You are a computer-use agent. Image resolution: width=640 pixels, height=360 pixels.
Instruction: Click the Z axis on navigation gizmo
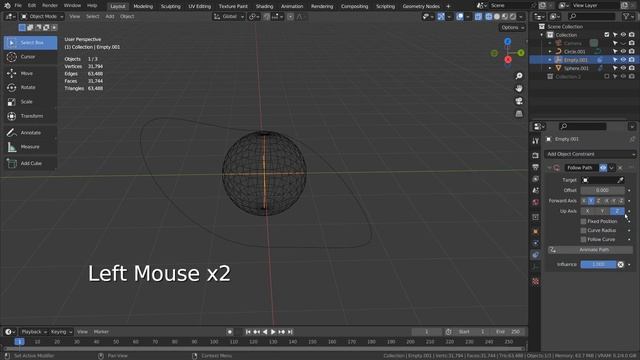click(x=508, y=42)
